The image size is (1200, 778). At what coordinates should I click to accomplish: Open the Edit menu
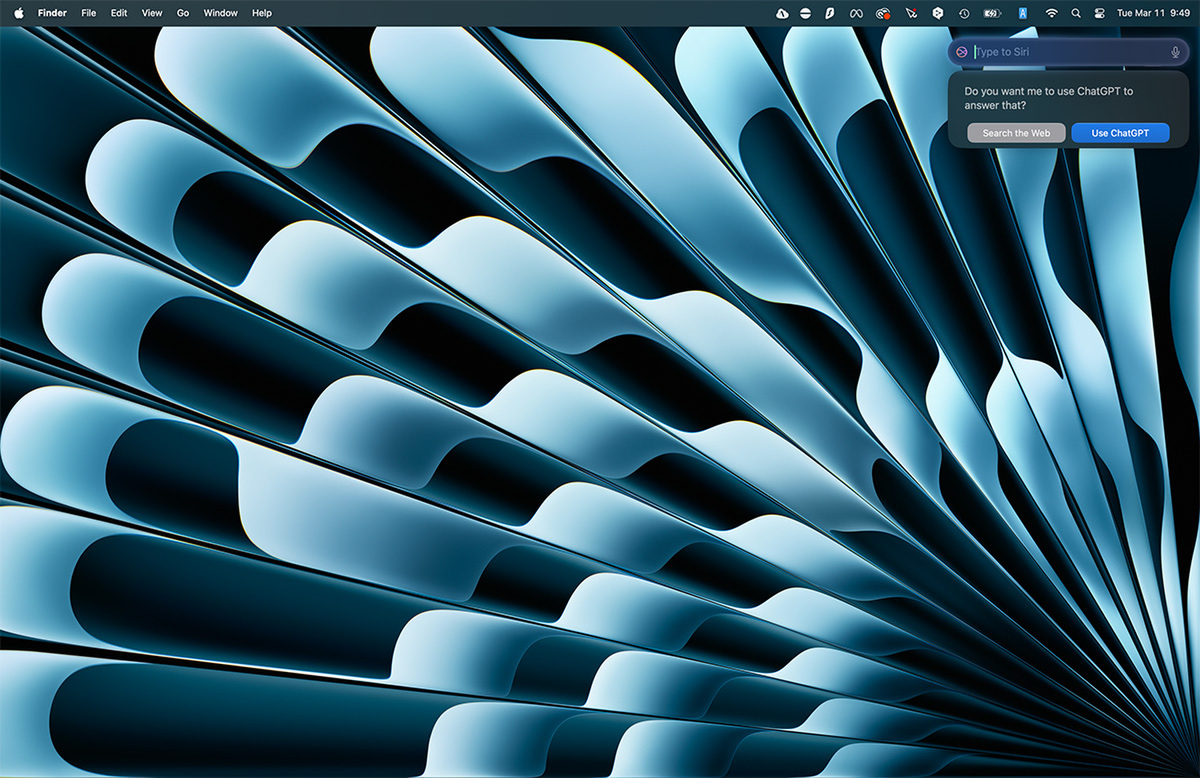119,13
